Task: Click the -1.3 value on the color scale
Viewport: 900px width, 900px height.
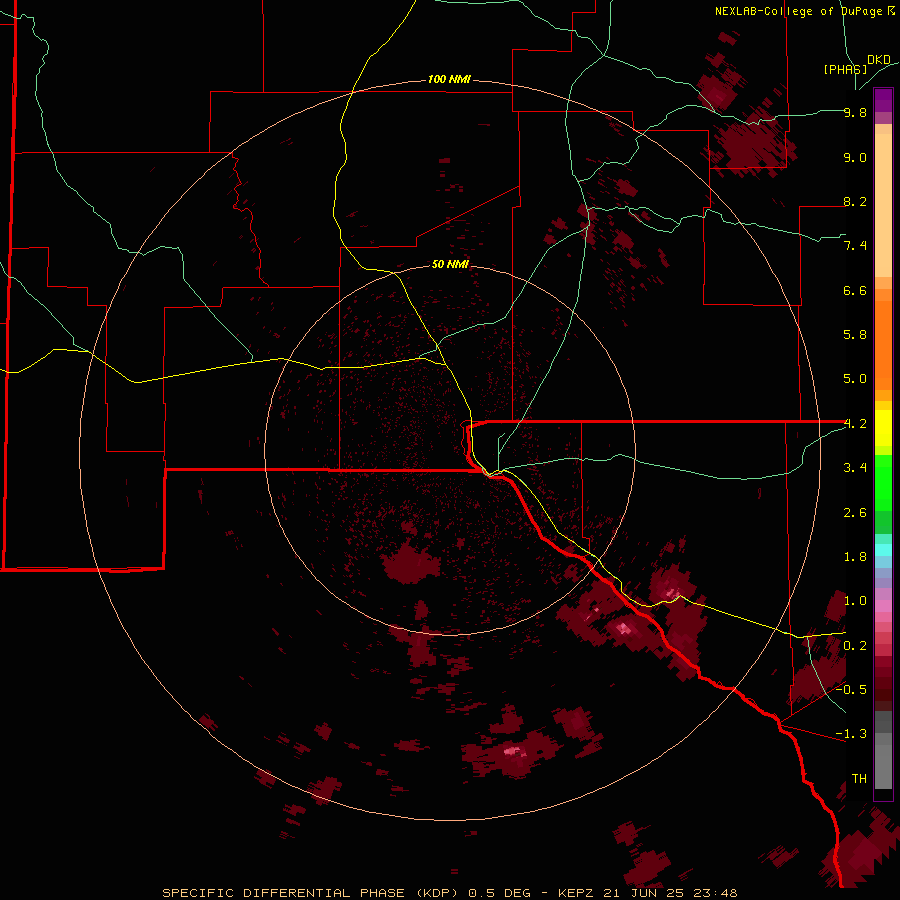Action: (x=852, y=734)
